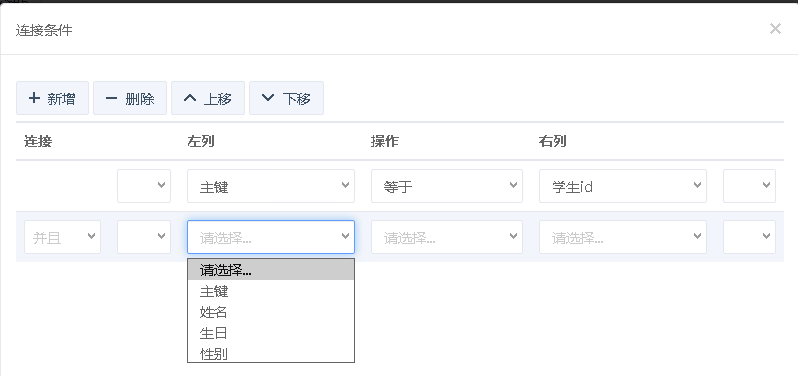
Task: Click the 左列 column header
Action: [201, 141]
